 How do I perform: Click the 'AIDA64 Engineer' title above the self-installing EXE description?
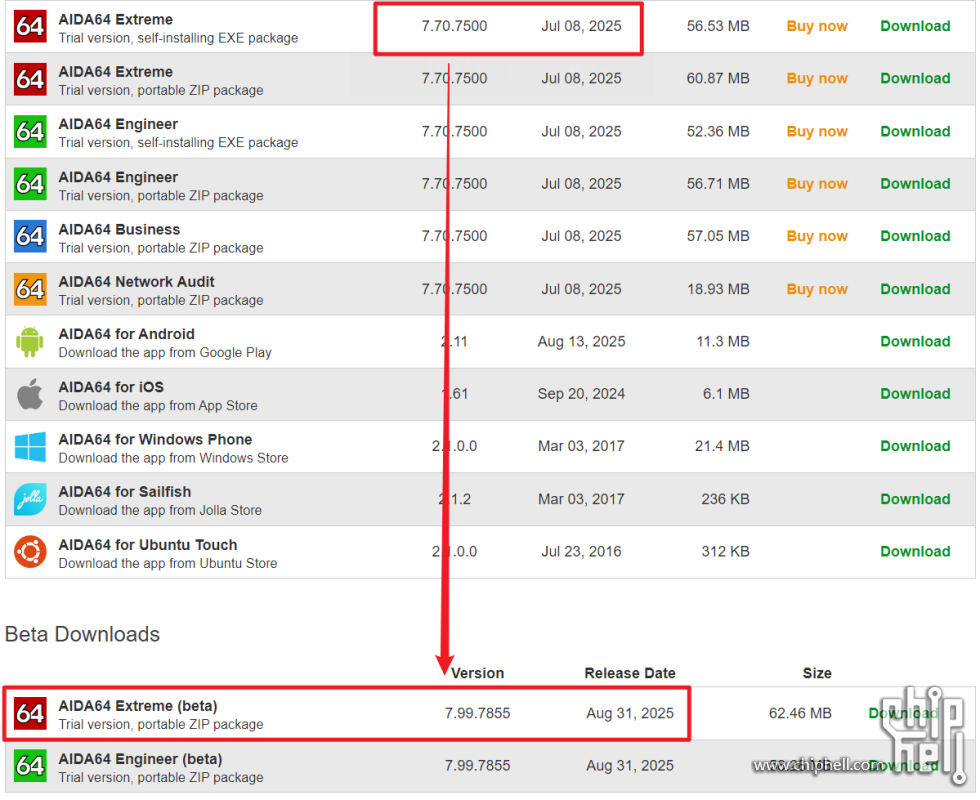pyautogui.click(x=118, y=124)
